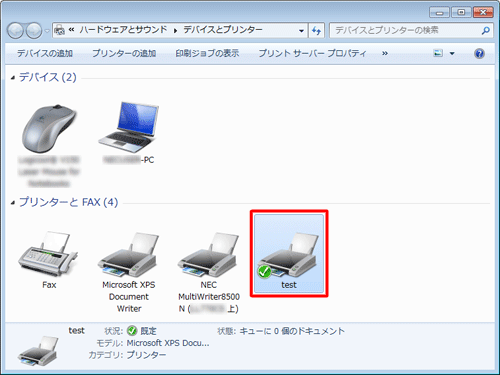The width and height of the screenshot is (500, 375).
Task: Open the view options dropdown arrow
Action: coord(452,53)
